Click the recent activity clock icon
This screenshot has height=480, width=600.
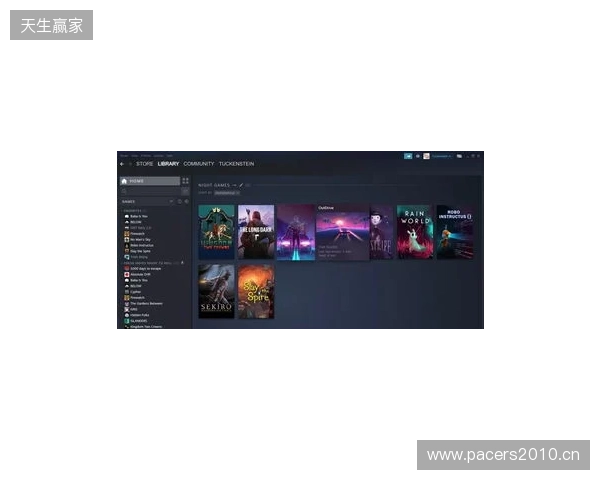[179, 201]
